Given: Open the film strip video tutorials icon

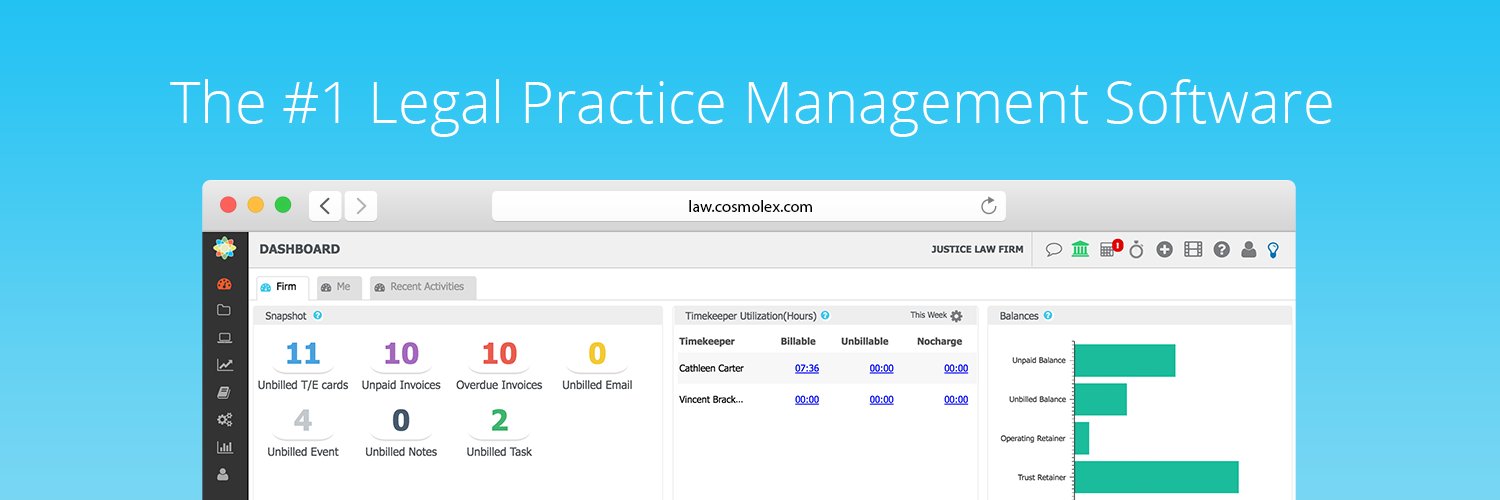Looking at the screenshot, I should pyautogui.click(x=1193, y=250).
